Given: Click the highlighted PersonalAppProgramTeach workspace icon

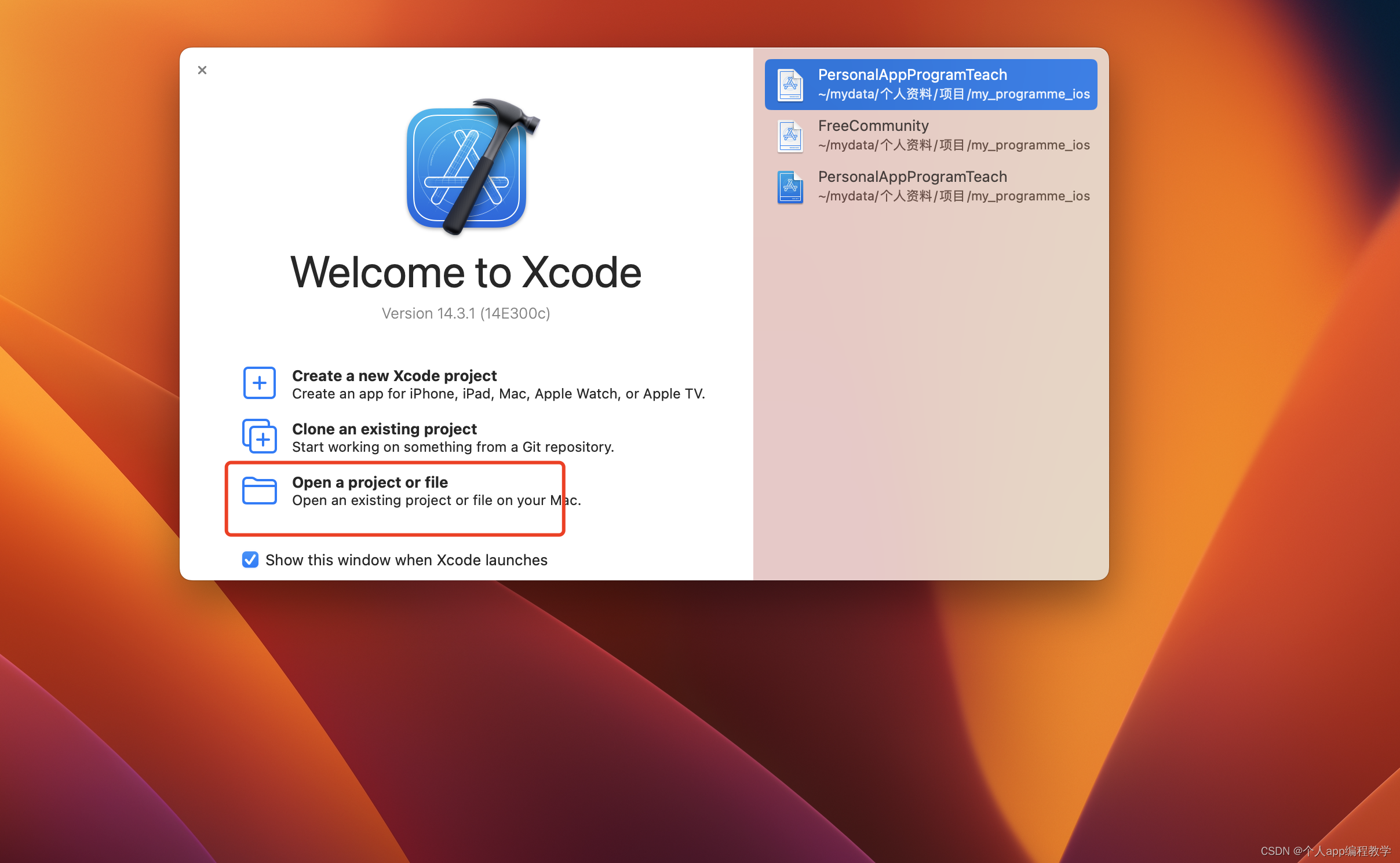Looking at the screenshot, I should click(x=790, y=85).
